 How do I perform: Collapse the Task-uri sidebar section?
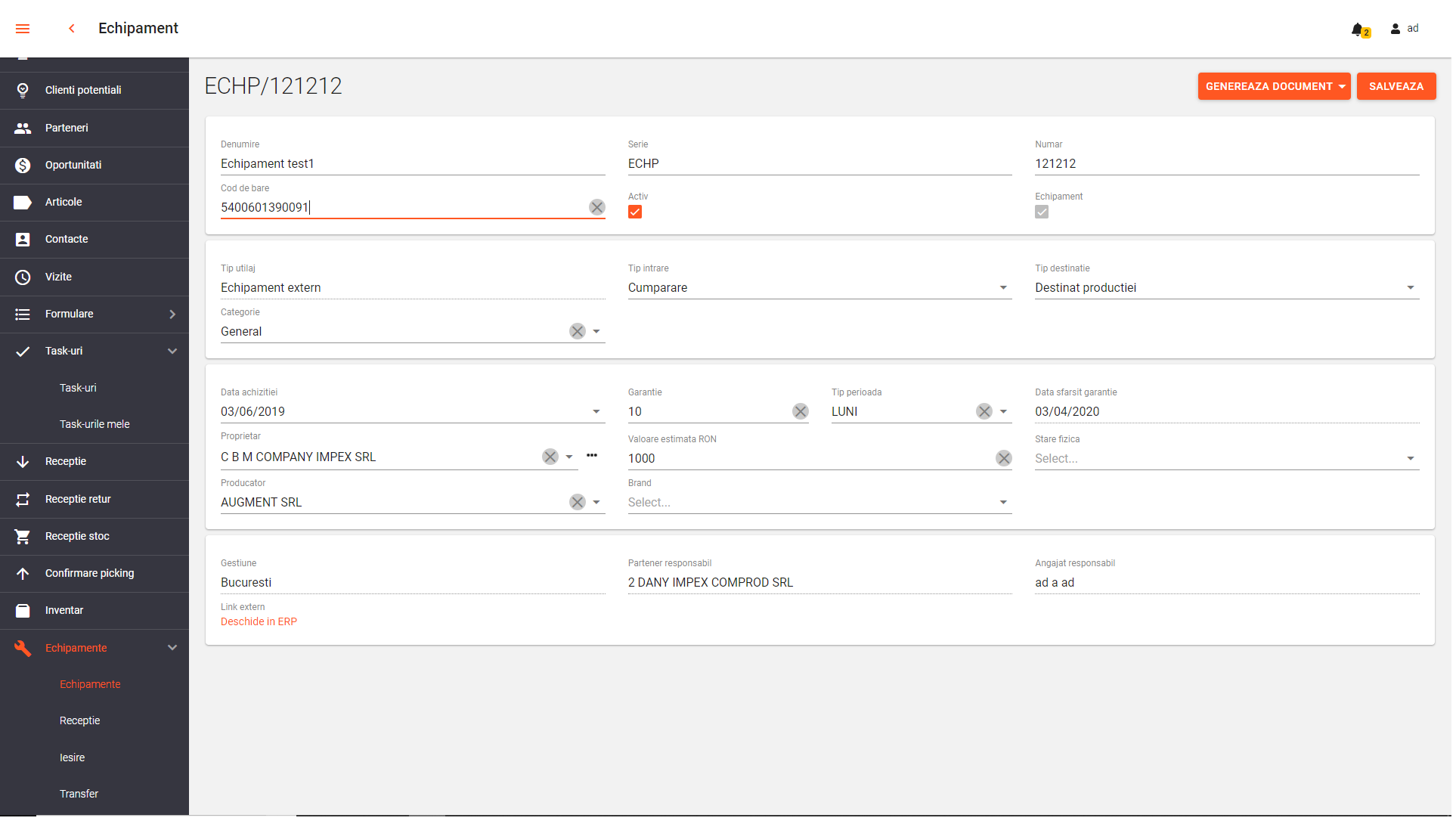pyautogui.click(x=173, y=352)
